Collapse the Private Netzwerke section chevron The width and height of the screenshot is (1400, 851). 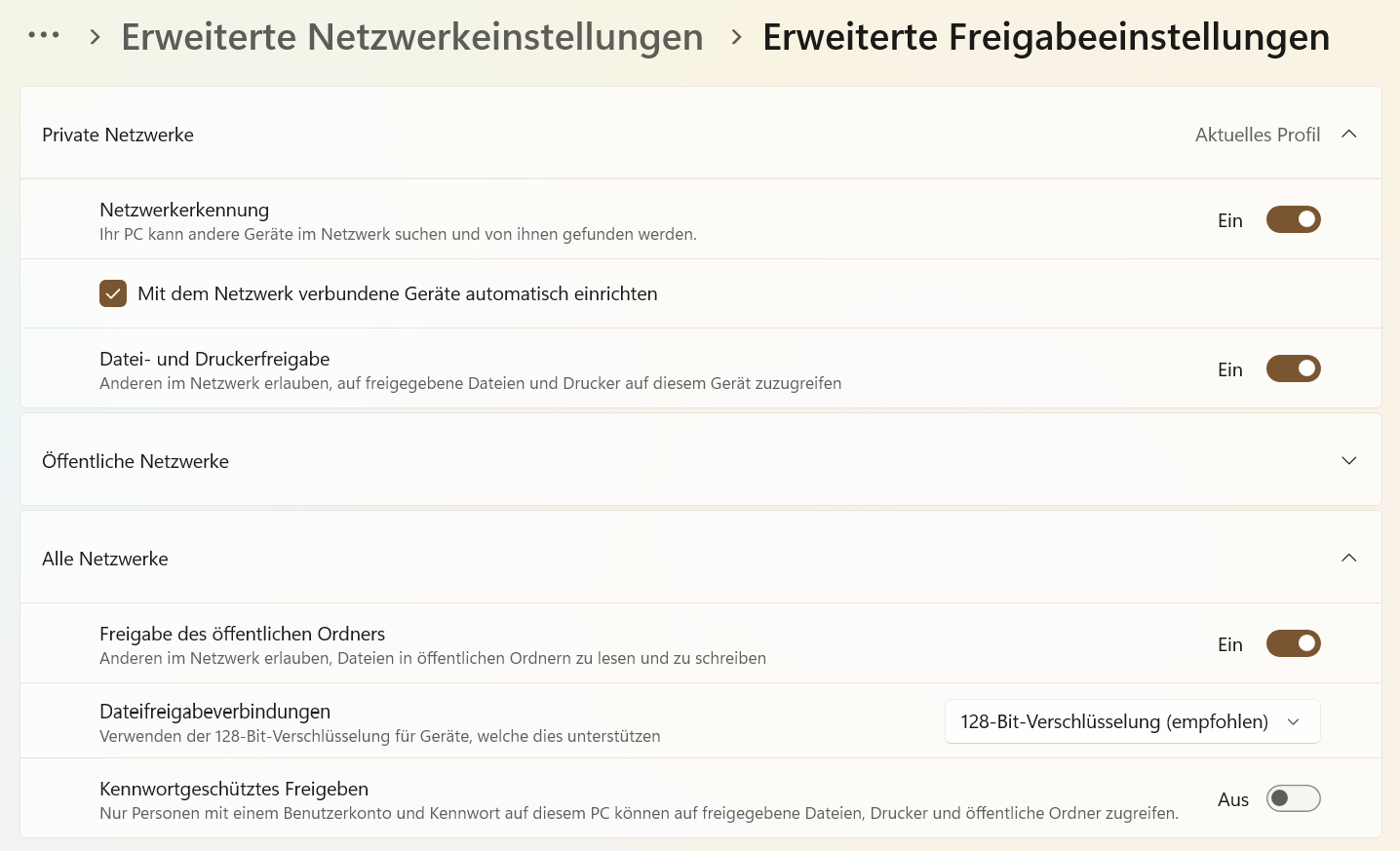click(x=1349, y=135)
